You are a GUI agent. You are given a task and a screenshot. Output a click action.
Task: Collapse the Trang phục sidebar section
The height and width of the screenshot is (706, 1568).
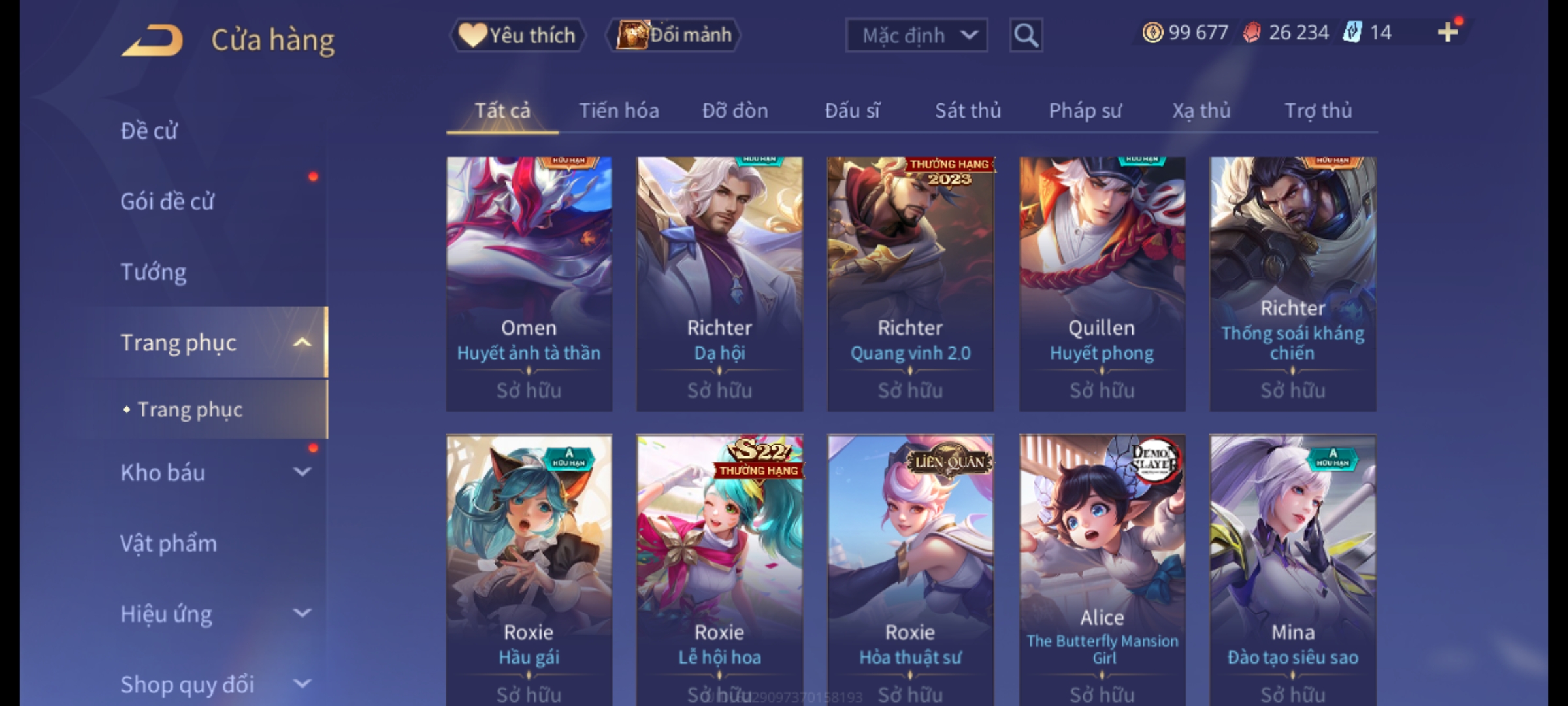302,343
